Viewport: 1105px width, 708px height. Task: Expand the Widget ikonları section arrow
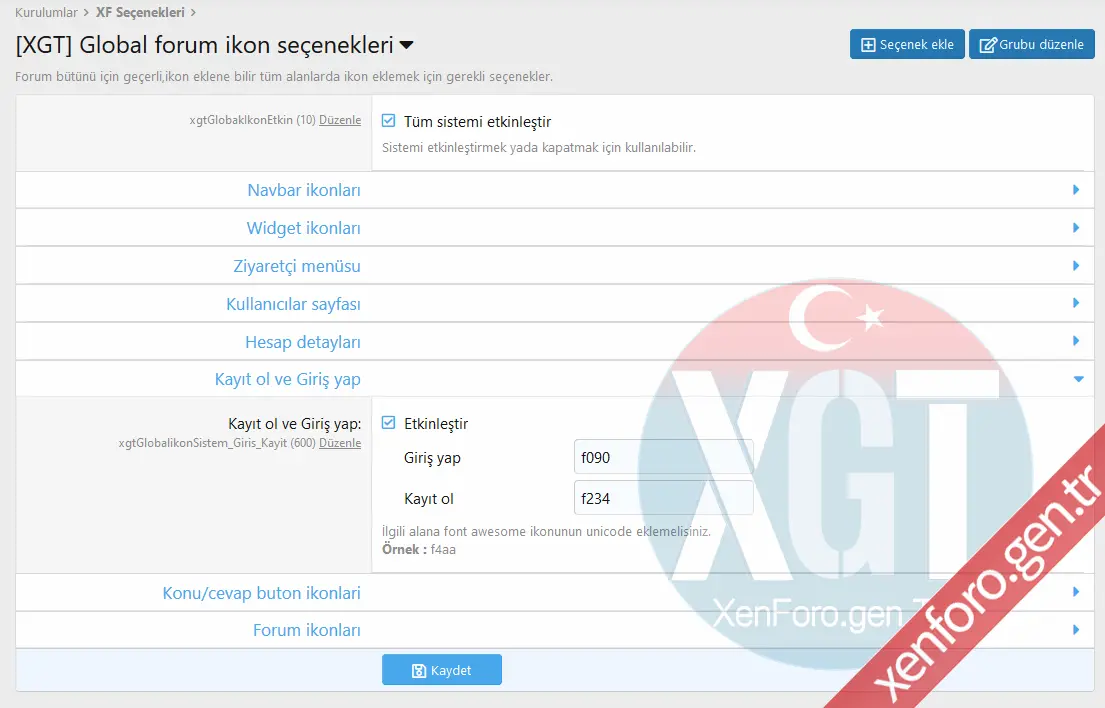point(1076,228)
